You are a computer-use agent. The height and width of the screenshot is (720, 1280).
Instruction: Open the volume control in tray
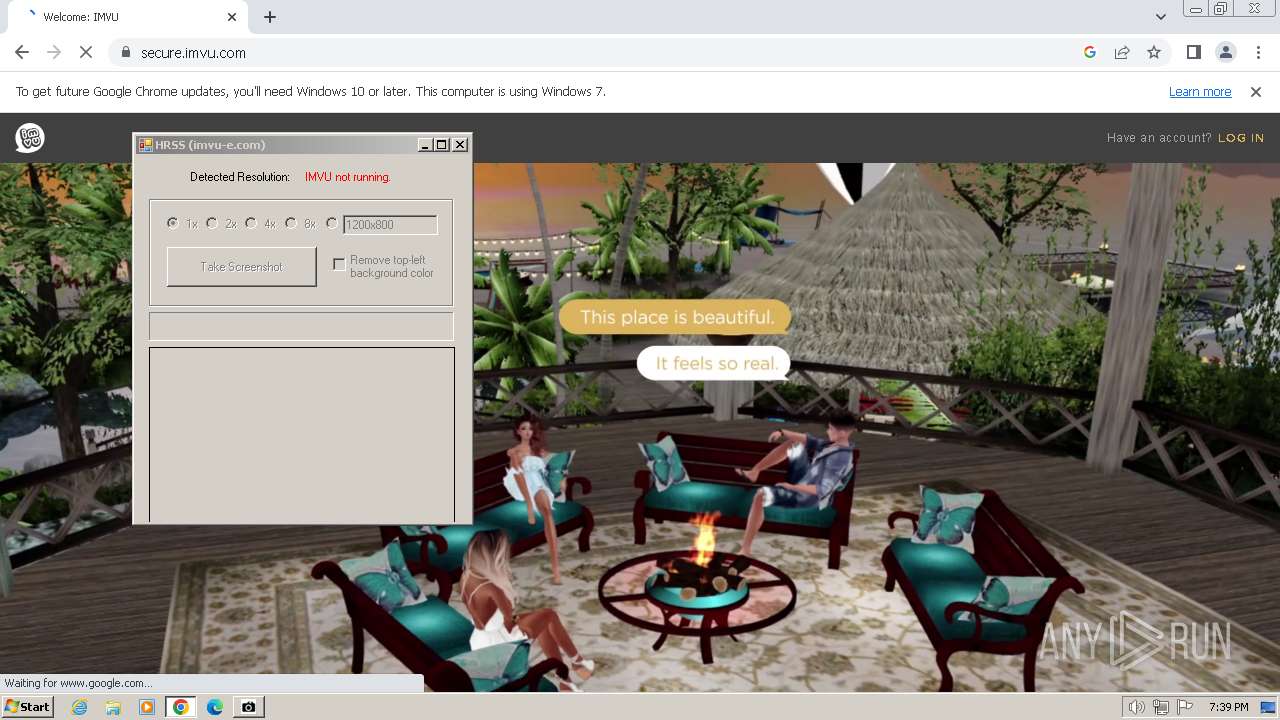1137,707
